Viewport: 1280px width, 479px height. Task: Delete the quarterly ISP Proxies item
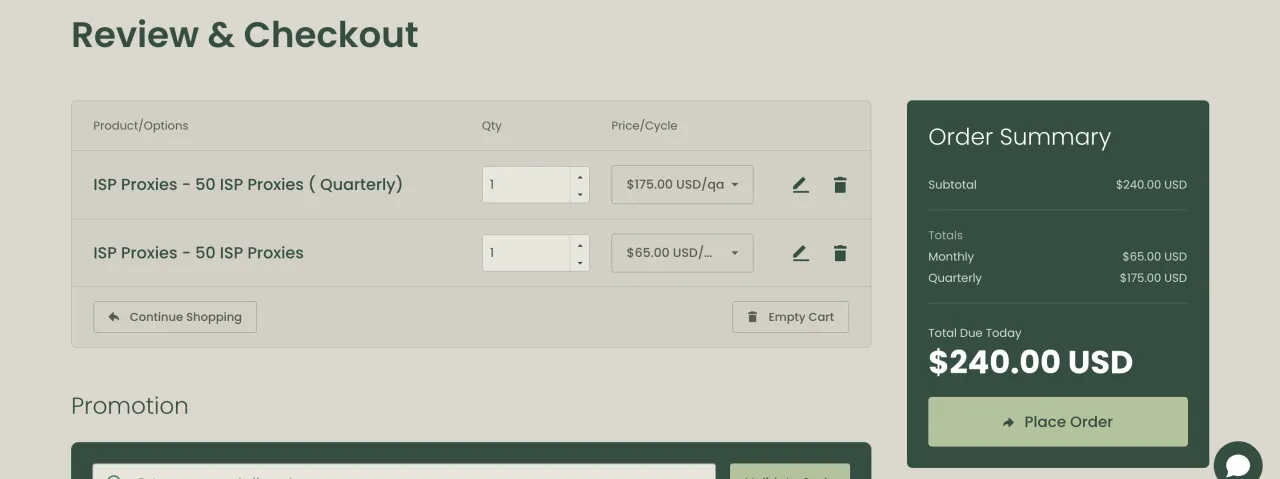click(x=840, y=185)
